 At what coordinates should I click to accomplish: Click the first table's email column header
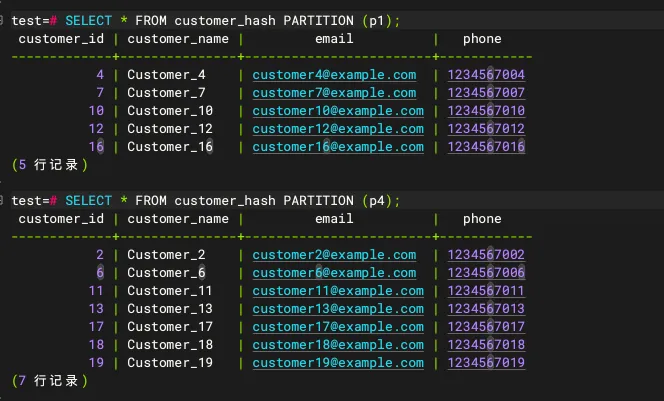pyautogui.click(x=334, y=39)
